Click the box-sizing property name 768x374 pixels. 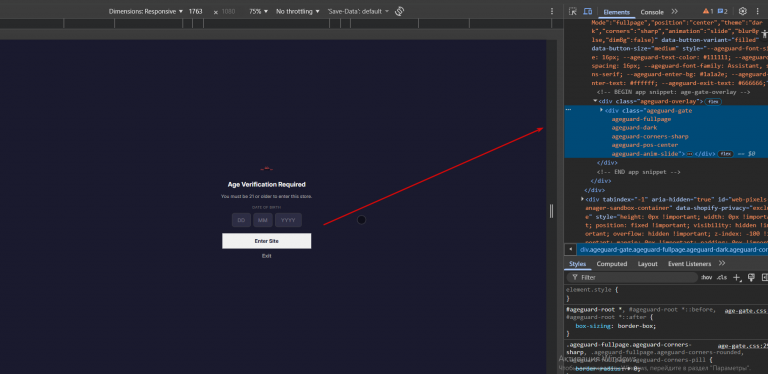coord(592,326)
